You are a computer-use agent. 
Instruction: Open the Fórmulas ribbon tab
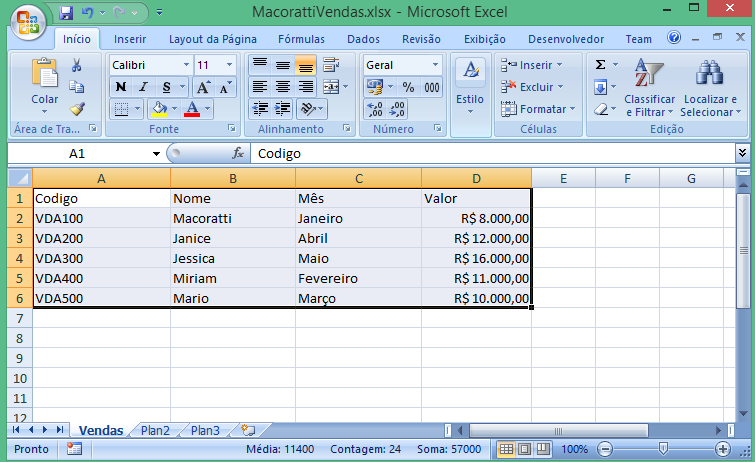point(301,39)
